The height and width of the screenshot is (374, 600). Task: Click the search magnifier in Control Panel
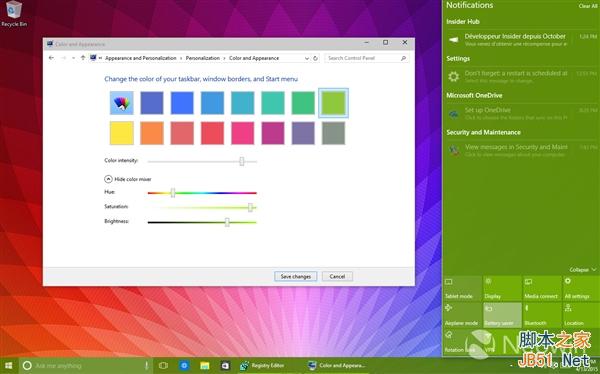pyautogui.click(x=403, y=58)
